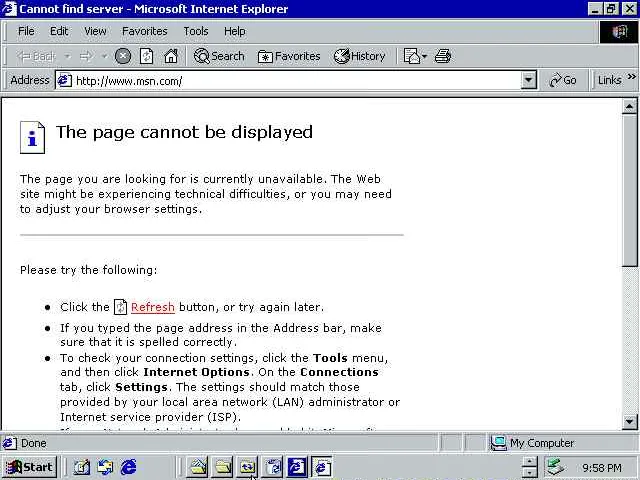
Task: Click the 'Please try the following:' text
Action: (89, 270)
